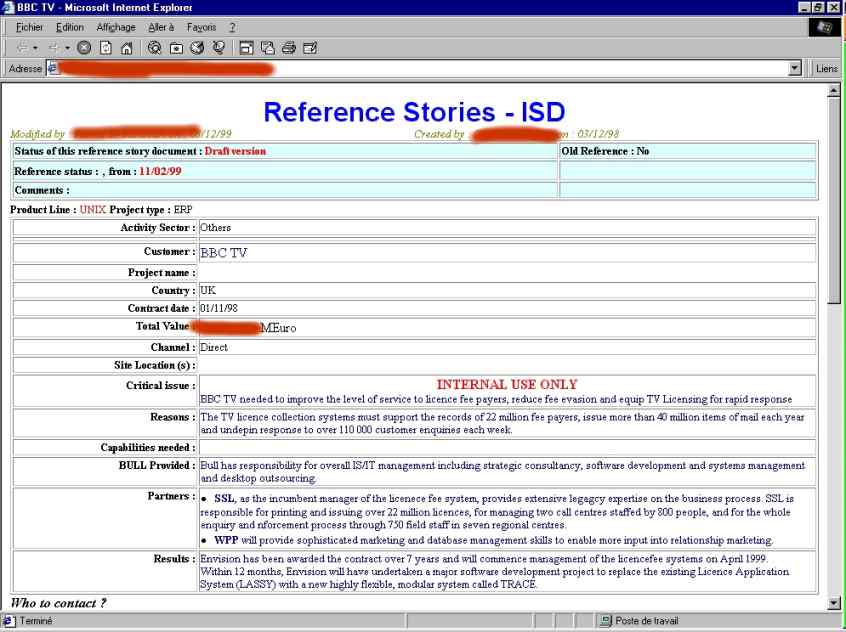Open the ? help menu
This screenshot has height=632, width=846.
pyautogui.click(x=233, y=27)
